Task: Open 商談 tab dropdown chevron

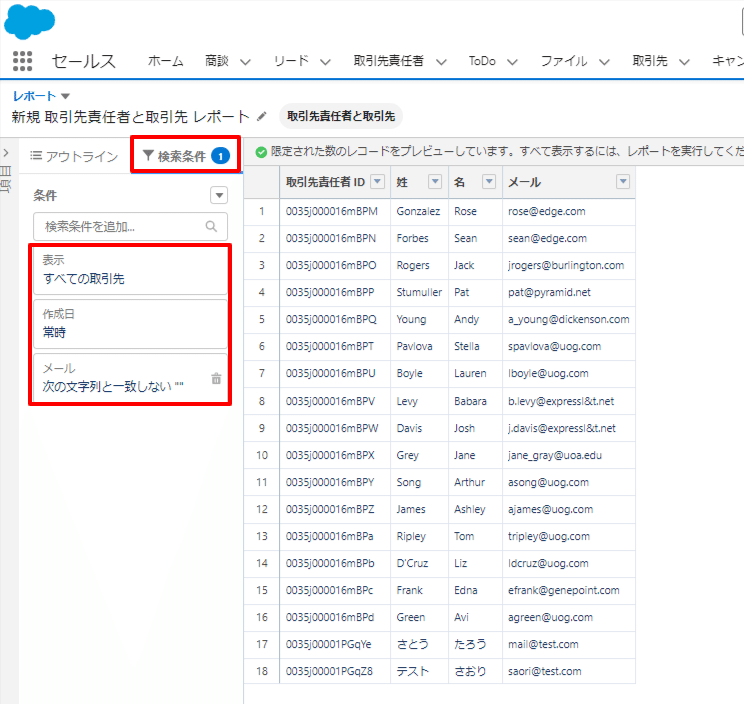Action: click(245, 62)
